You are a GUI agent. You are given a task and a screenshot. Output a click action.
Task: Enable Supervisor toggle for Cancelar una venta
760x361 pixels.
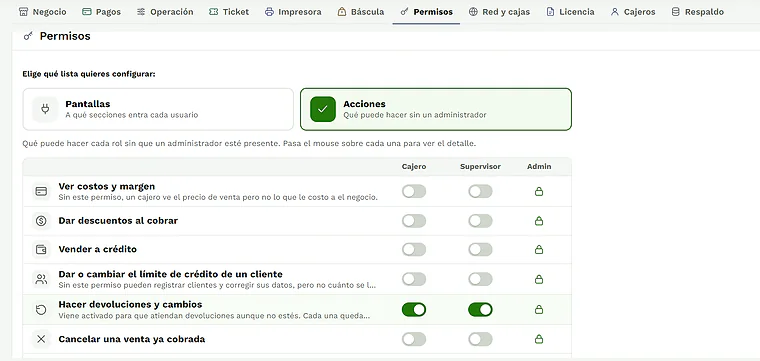coord(480,339)
